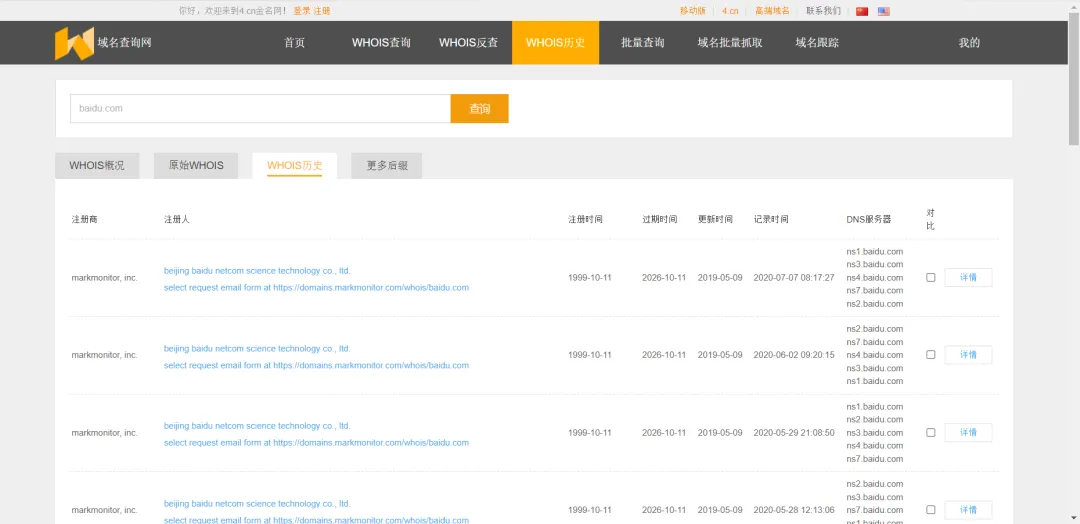The height and width of the screenshot is (524, 1080).
Task: Open the WHOIS反查 navigation item
Action: point(468,43)
